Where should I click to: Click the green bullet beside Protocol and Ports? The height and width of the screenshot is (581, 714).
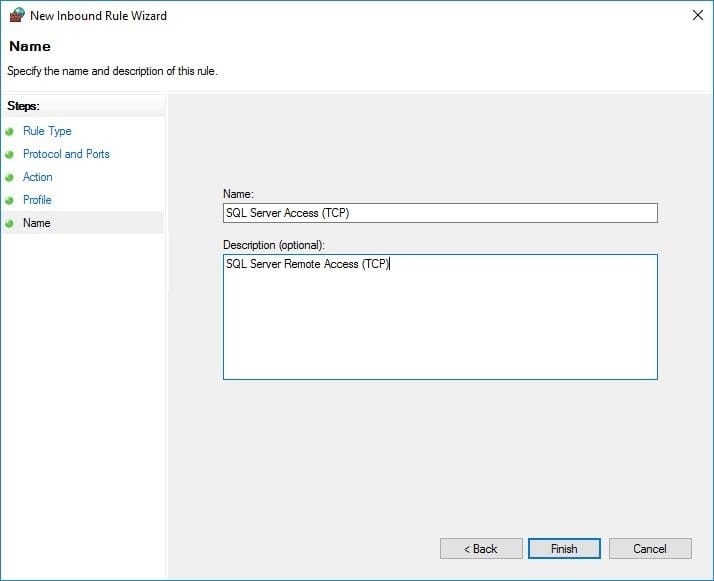pos(10,154)
